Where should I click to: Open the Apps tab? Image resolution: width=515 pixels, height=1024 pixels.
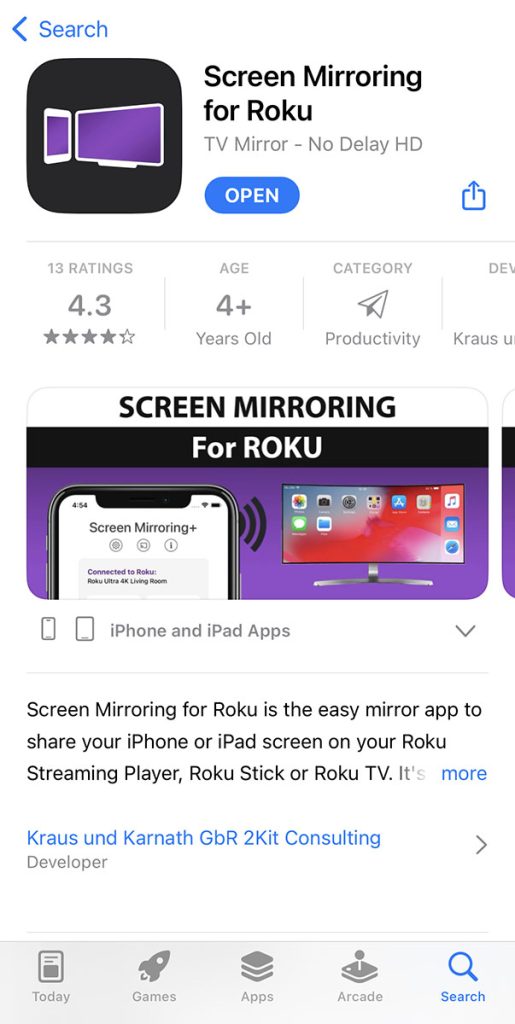point(257,977)
